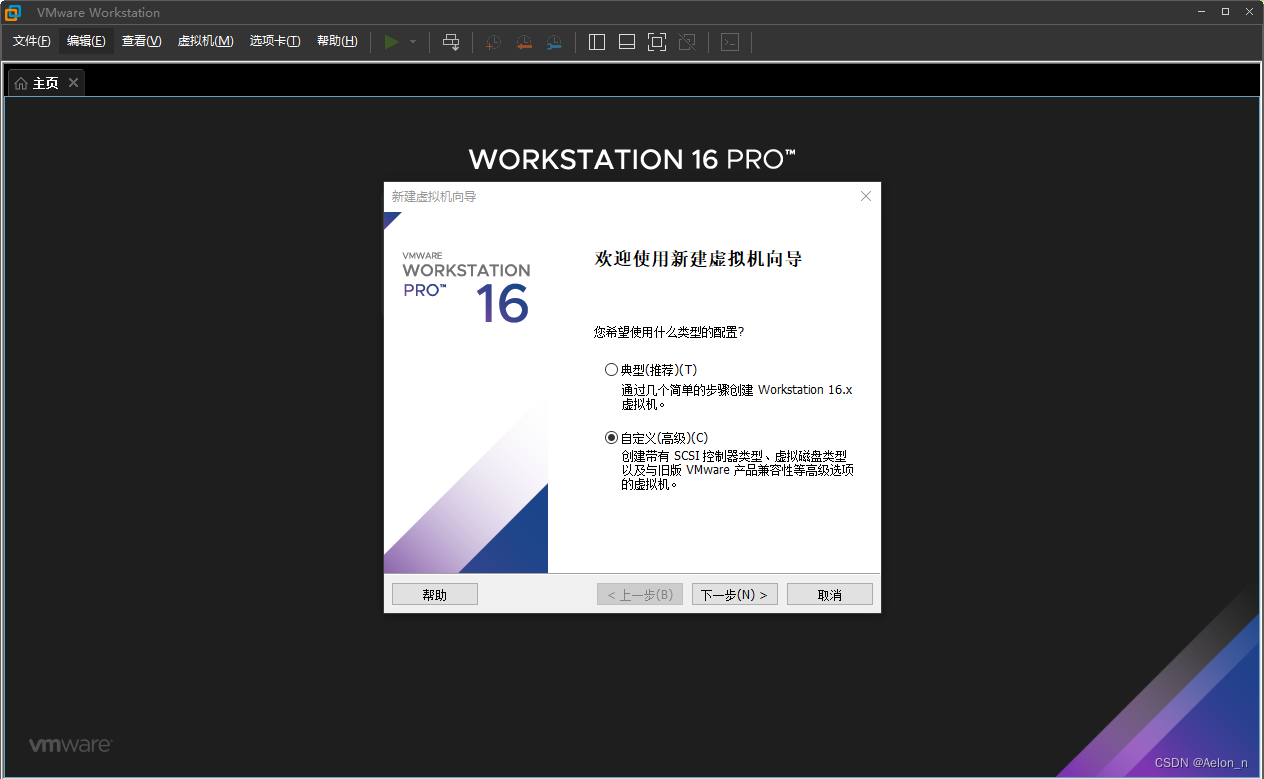Image resolution: width=1264 pixels, height=779 pixels.
Task: Minimize the VMware Workstation window
Action: coord(1201,12)
